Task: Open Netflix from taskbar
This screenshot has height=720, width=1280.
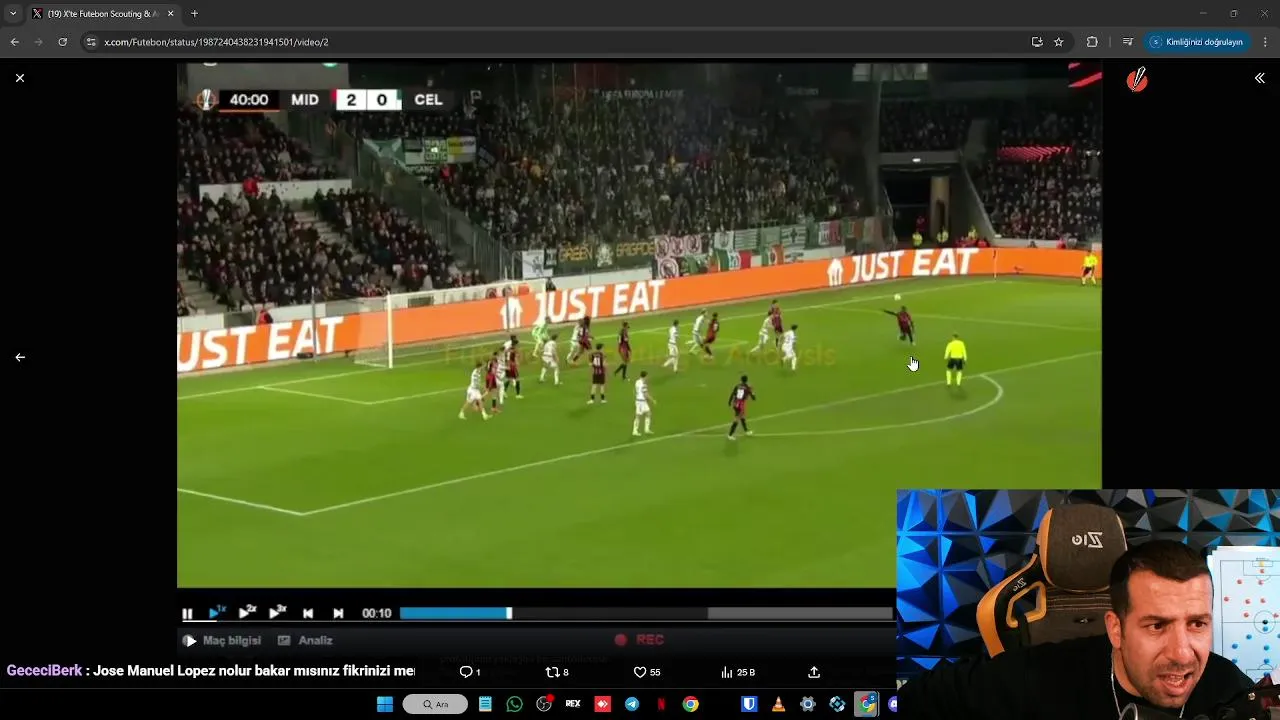Action: (x=661, y=704)
